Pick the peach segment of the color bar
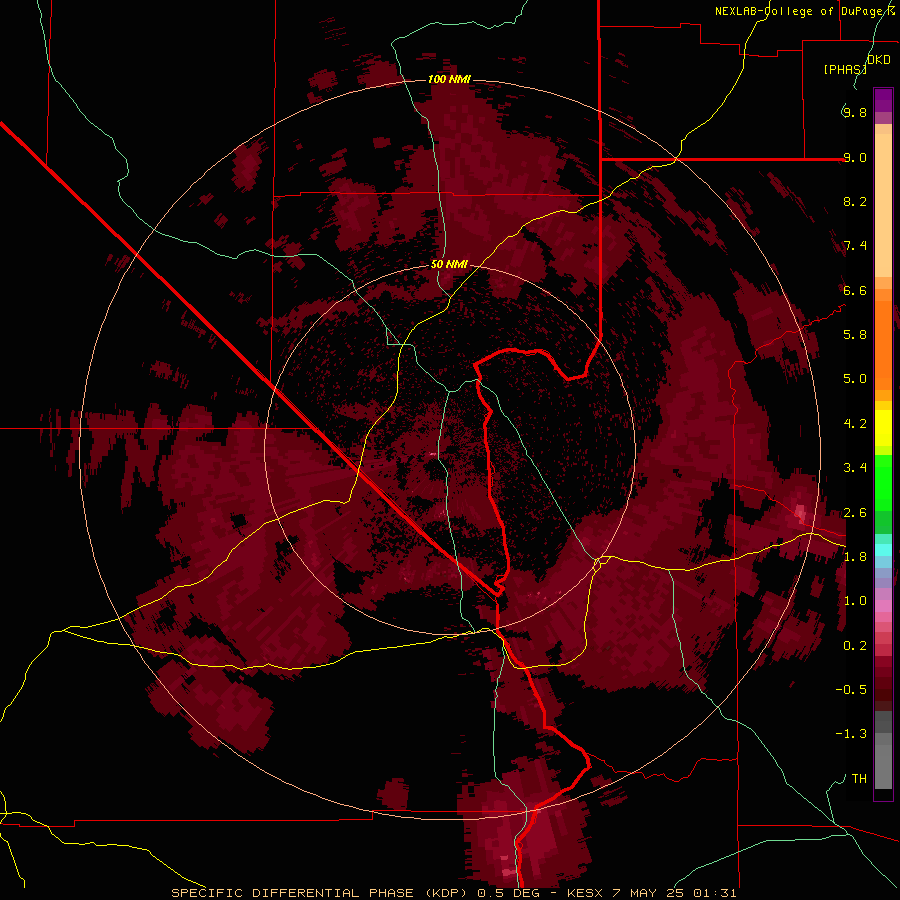The width and height of the screenshot is (900, 900). (883, 205)
